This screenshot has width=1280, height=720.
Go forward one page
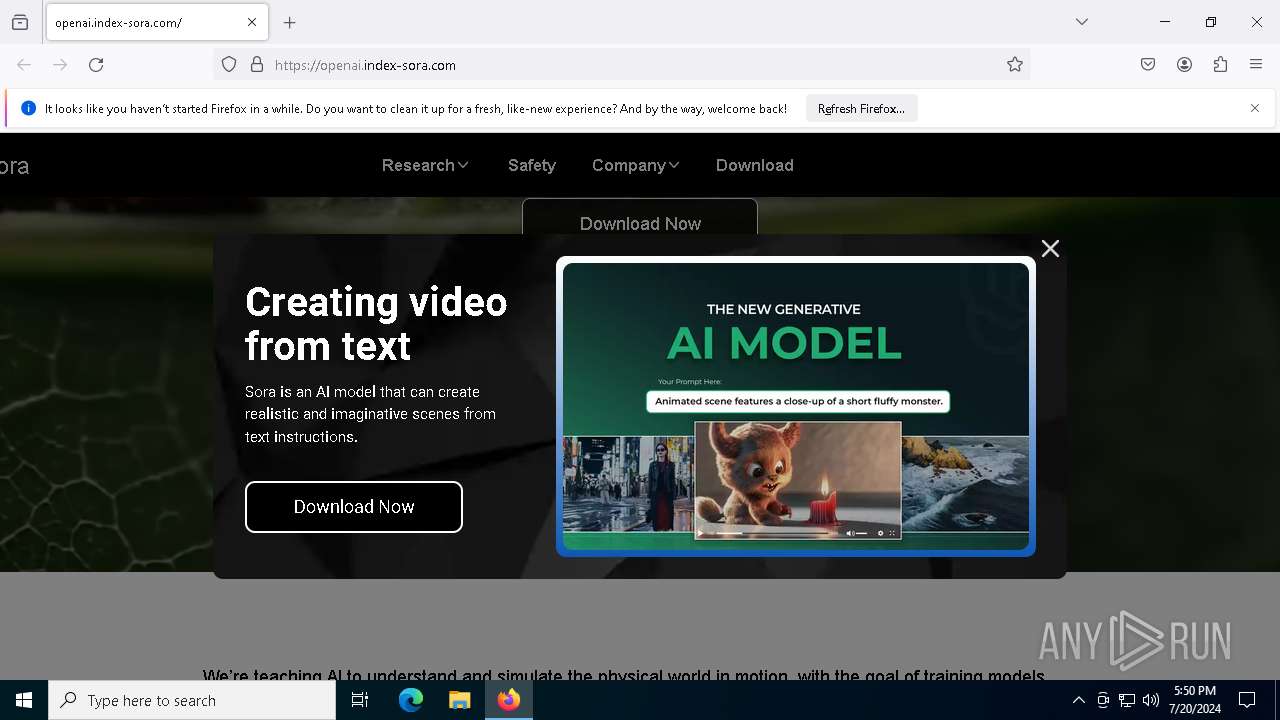click(x=60, y=65)
